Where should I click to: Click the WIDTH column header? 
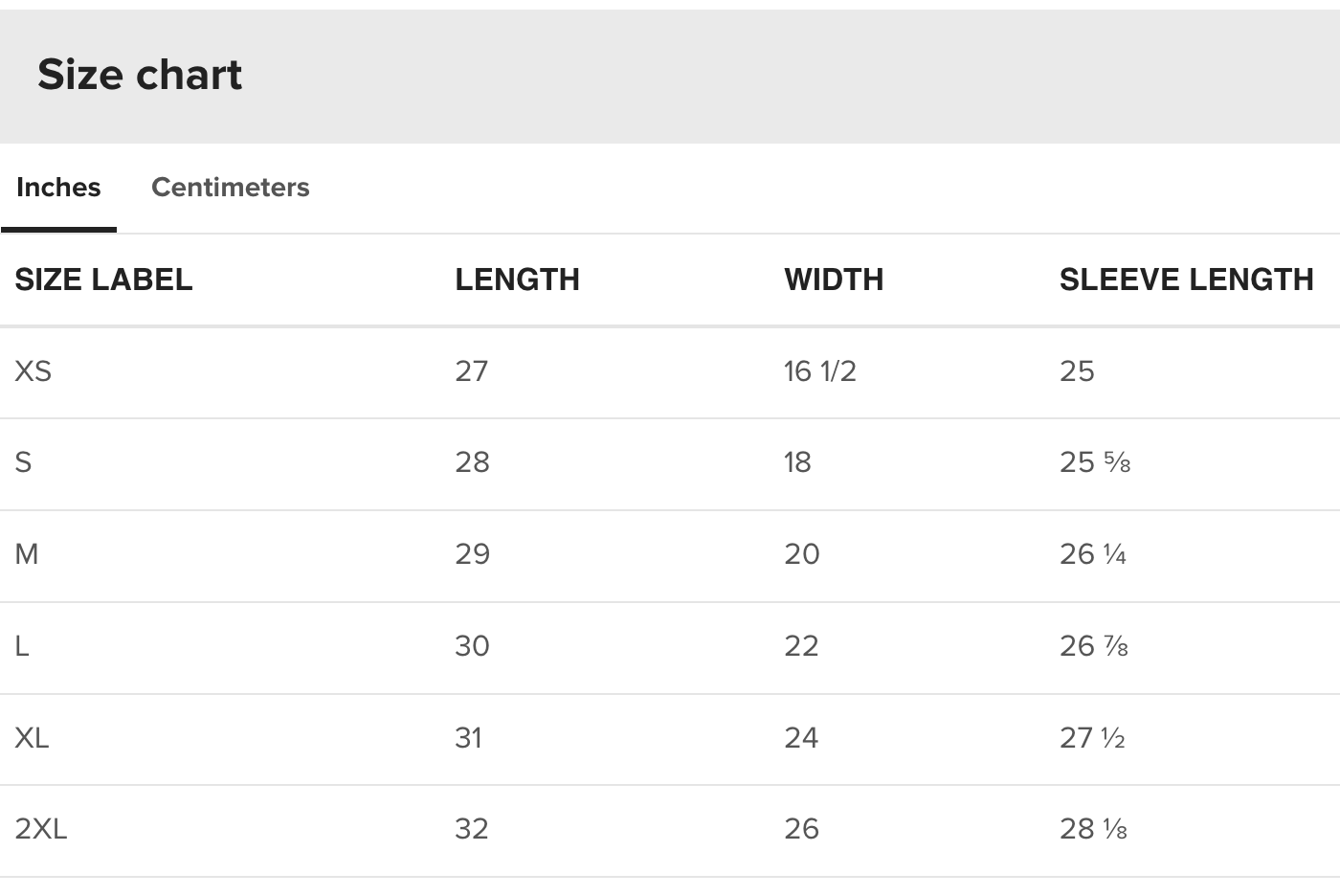tap(834, 280)
